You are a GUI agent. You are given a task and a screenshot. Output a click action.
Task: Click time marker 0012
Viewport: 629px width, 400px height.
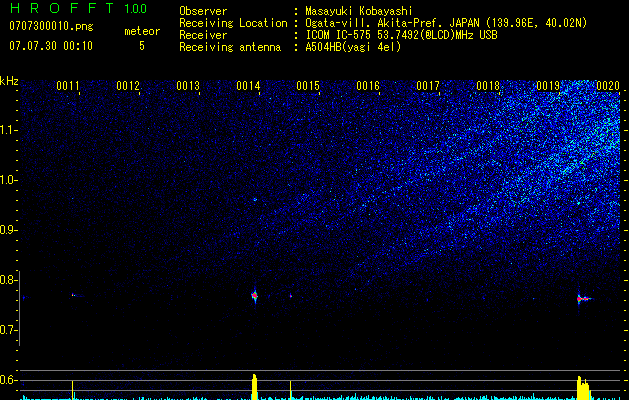click(128, 86)
